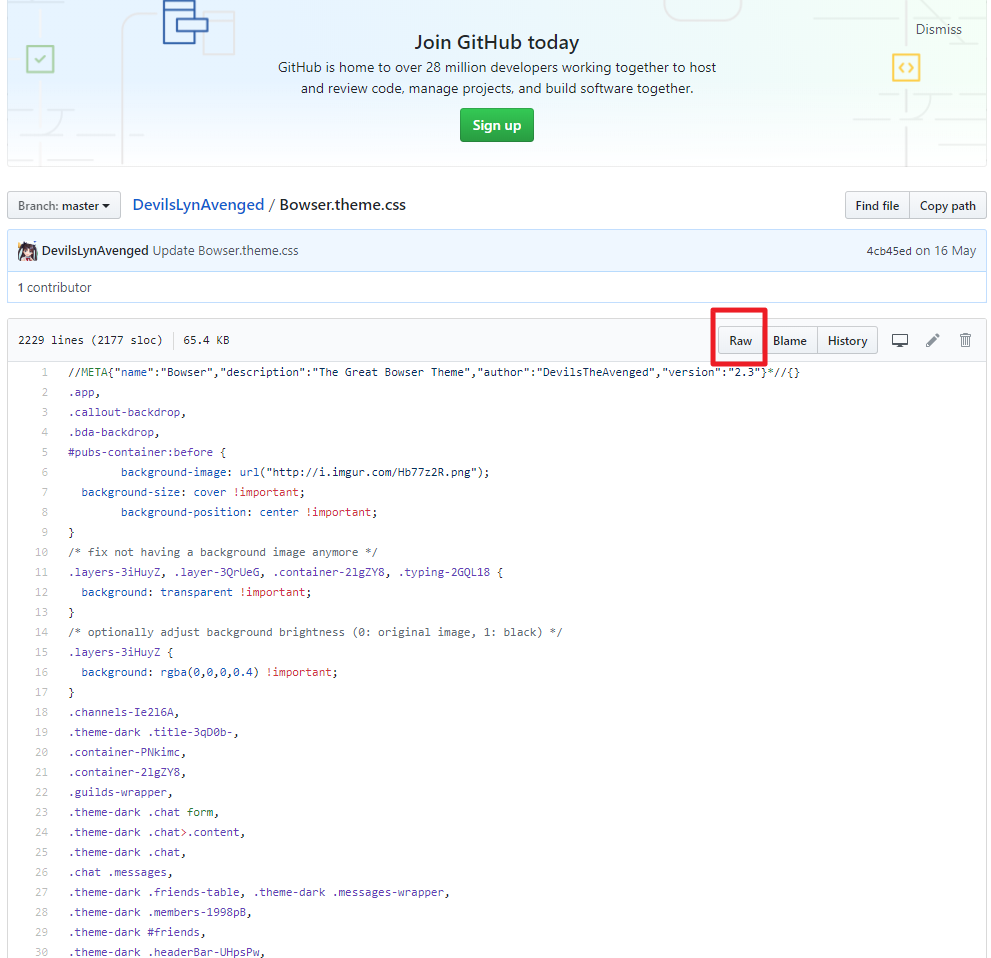The width and height of the screenshot is (991, 958).
Task: Select the Raw view button highlighted in red
Action: coord(739,340)
